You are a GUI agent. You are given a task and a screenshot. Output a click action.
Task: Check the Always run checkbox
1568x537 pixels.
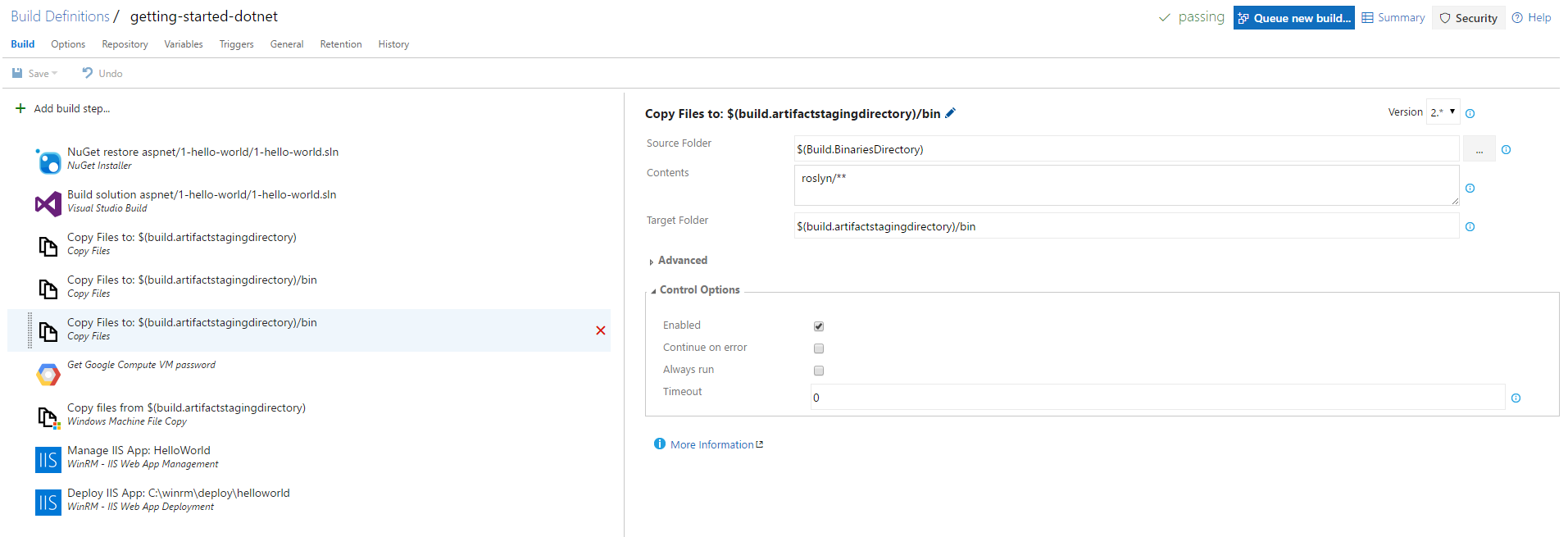coord(819,371)
